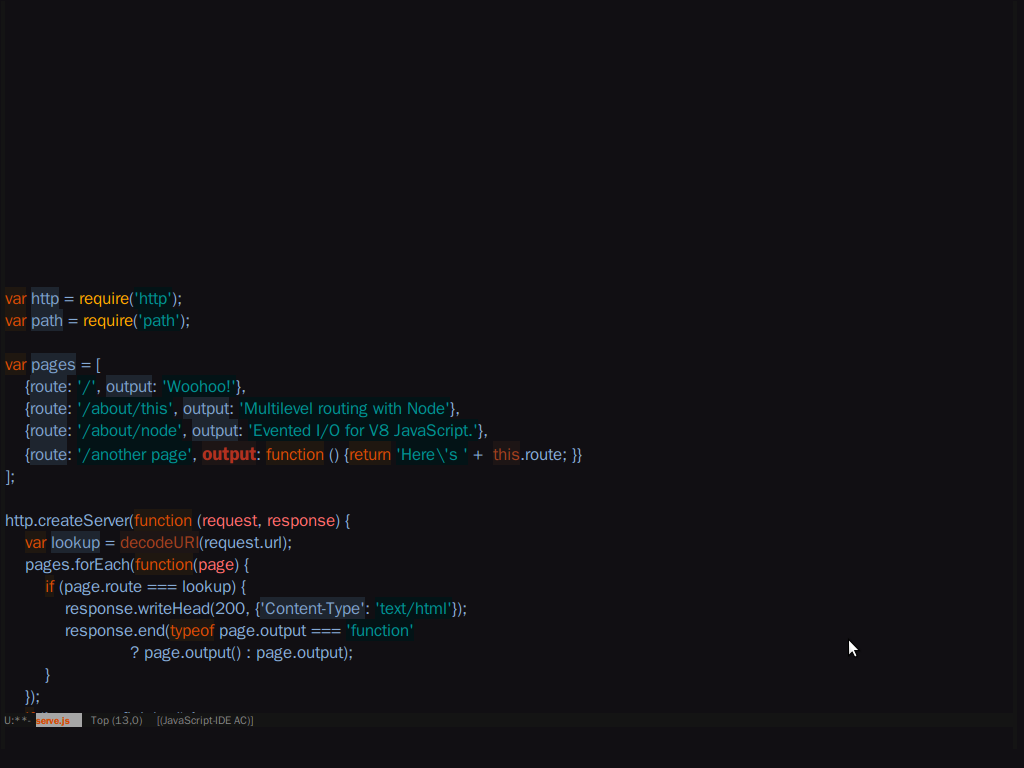Click the '/' route string on the Woohoo line
This screenshot has height=768, width=1024.
[87, 387]
